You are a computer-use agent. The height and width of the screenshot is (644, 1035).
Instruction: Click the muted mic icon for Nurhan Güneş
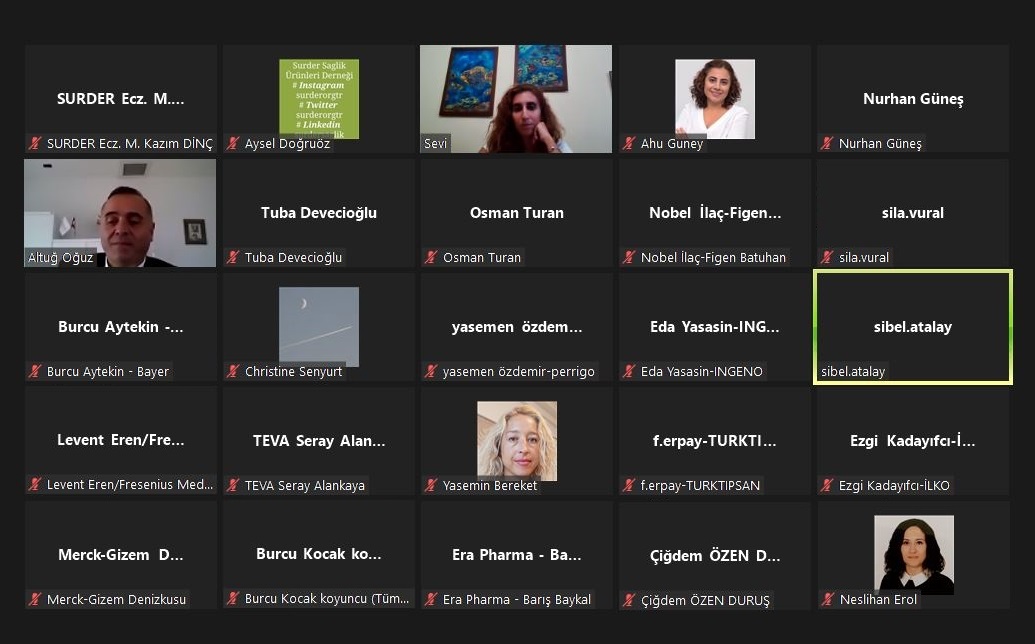click(827, 144)
